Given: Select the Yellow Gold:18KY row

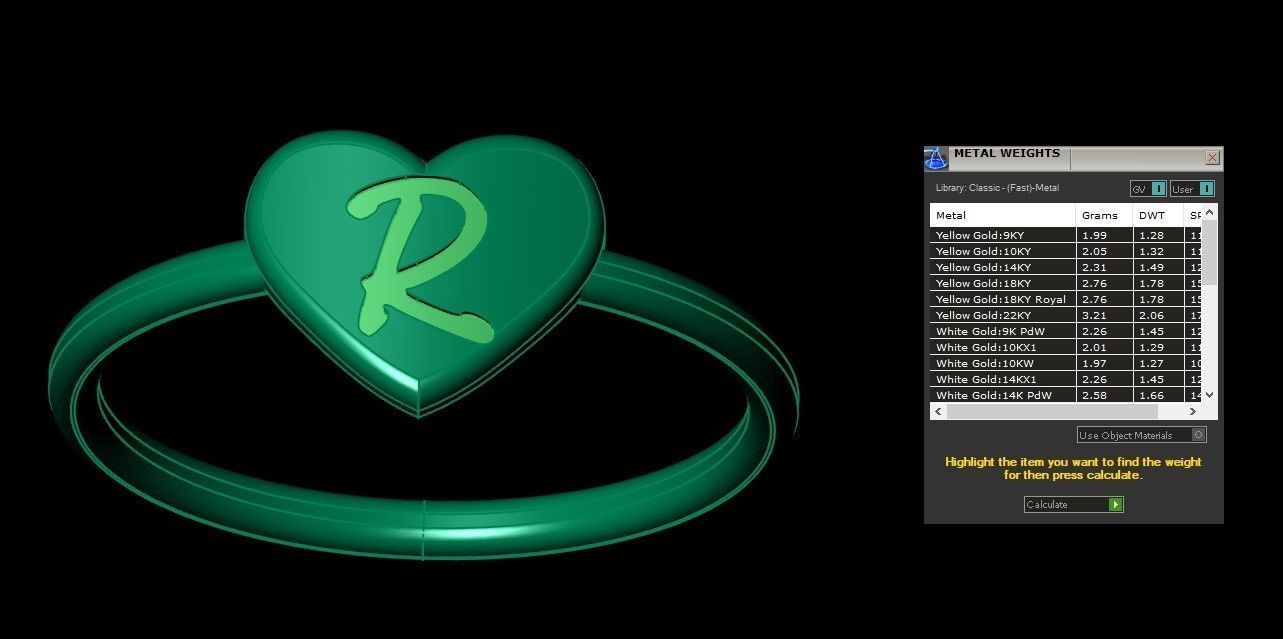Looking at the screenshot, I should coord(1066,283).
